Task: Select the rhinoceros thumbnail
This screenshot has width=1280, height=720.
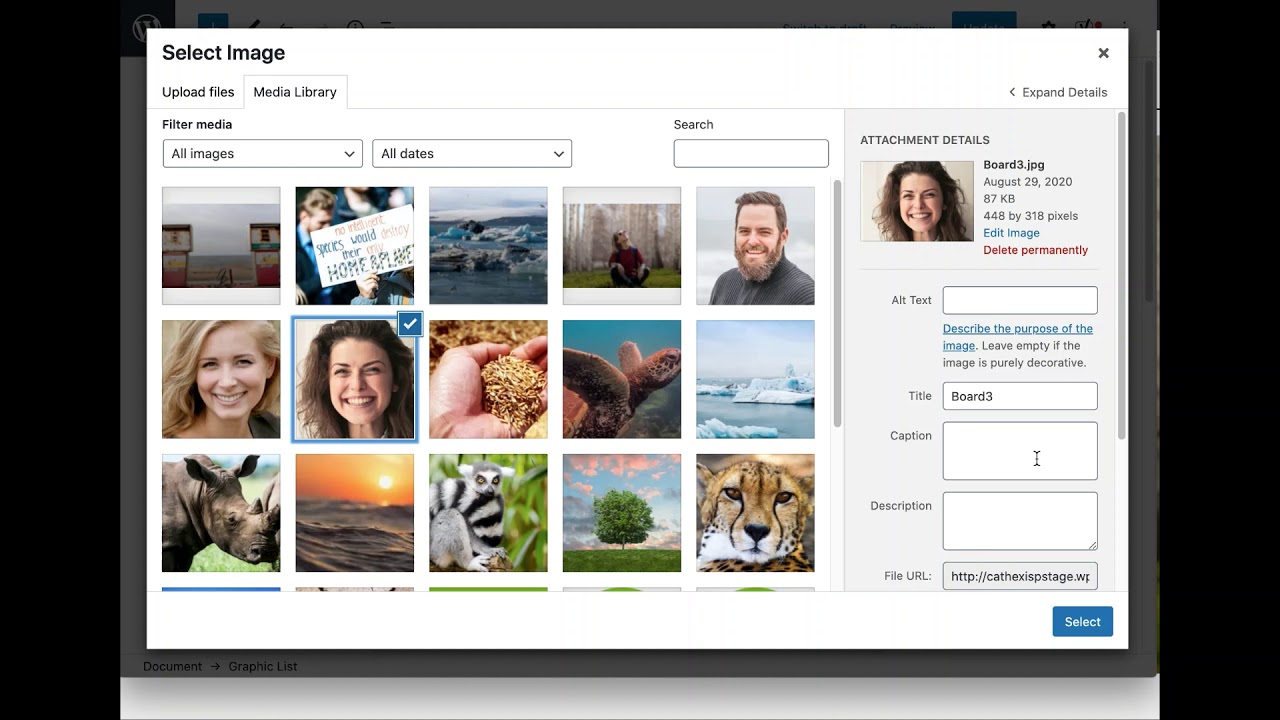Action: pyautogui.click(x=221, y=513)
